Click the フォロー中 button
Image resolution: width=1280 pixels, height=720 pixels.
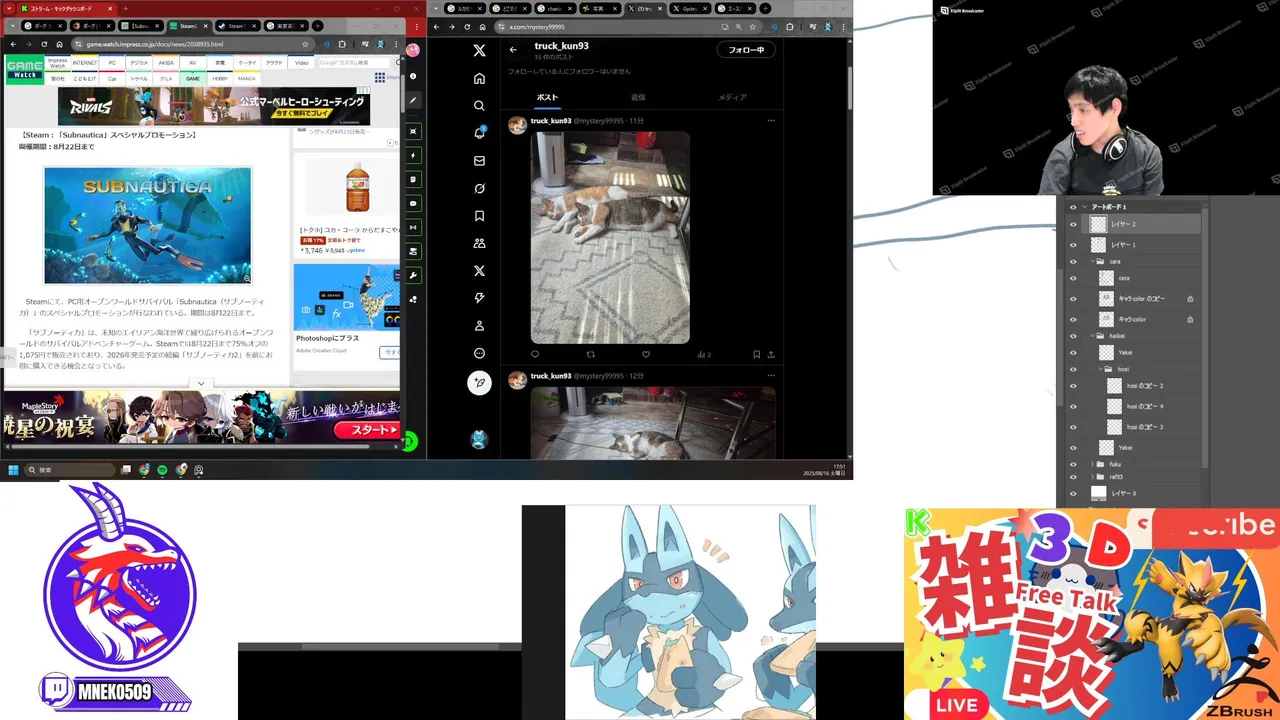[746, 50]
